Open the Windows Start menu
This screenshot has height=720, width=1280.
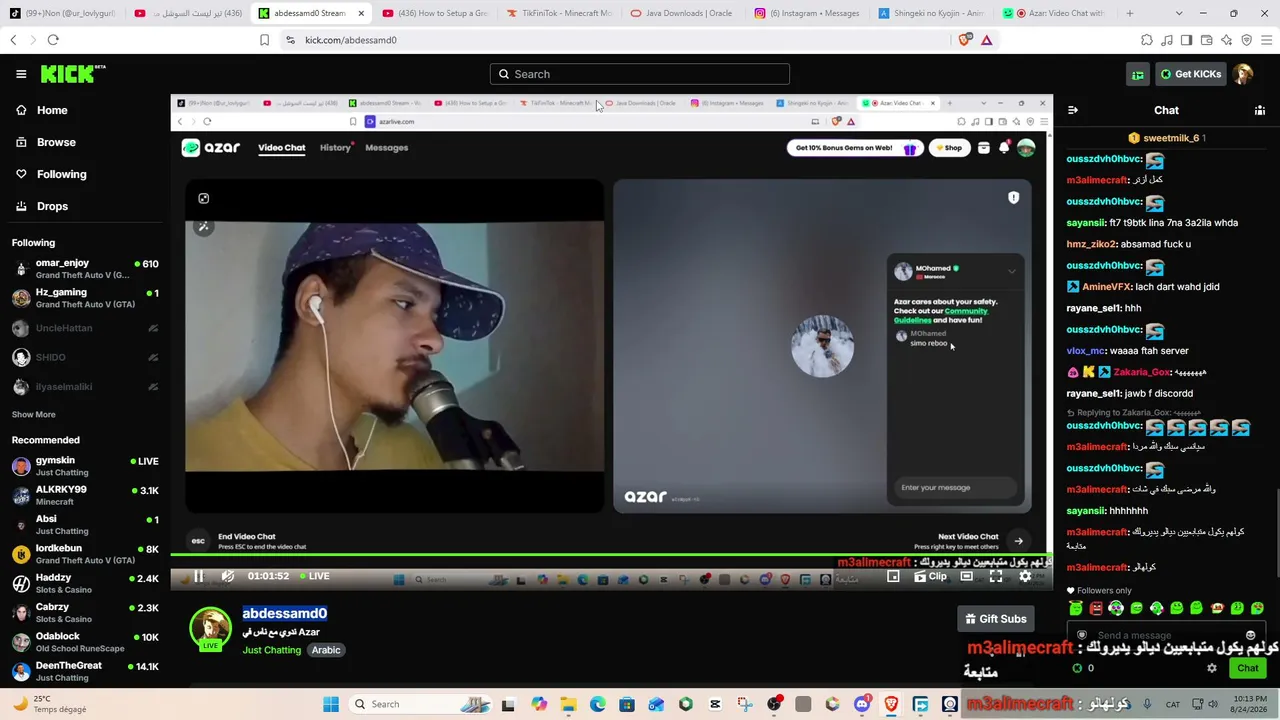331,704
